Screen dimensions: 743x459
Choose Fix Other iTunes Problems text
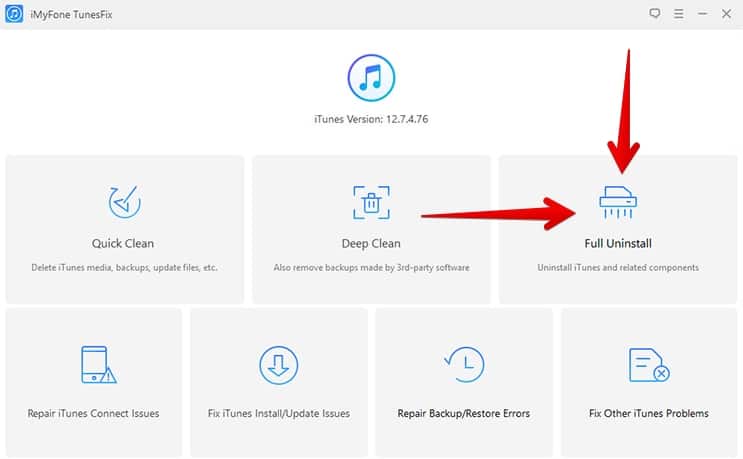[649, 414]
